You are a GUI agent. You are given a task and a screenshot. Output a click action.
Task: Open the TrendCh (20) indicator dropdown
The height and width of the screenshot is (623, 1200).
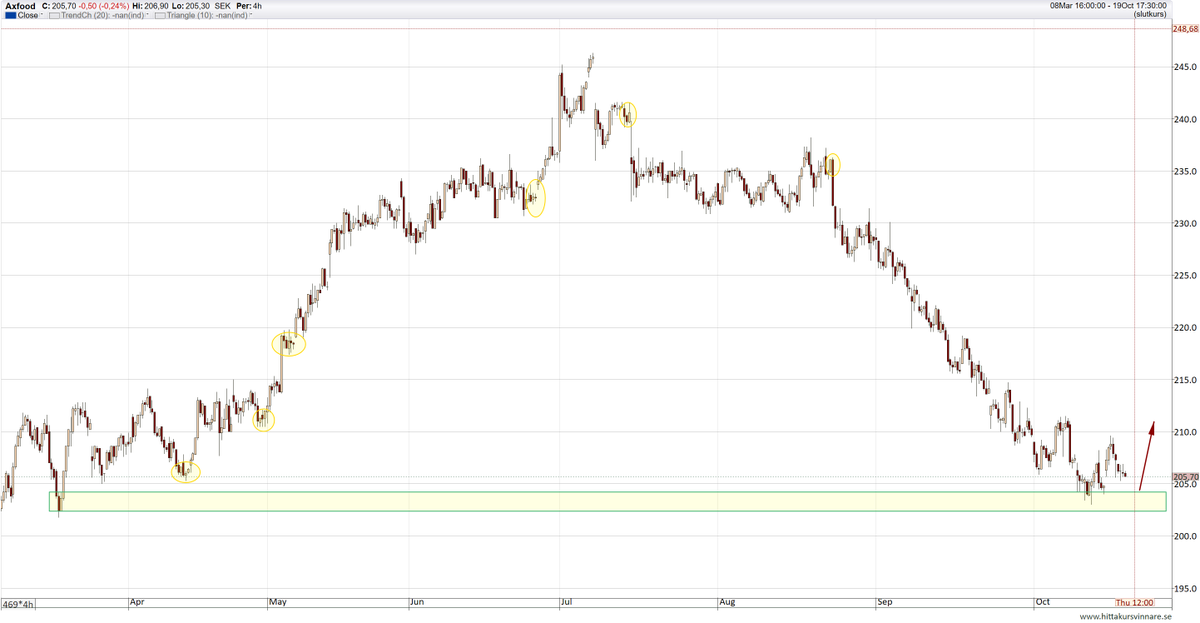tap(149, 16)
